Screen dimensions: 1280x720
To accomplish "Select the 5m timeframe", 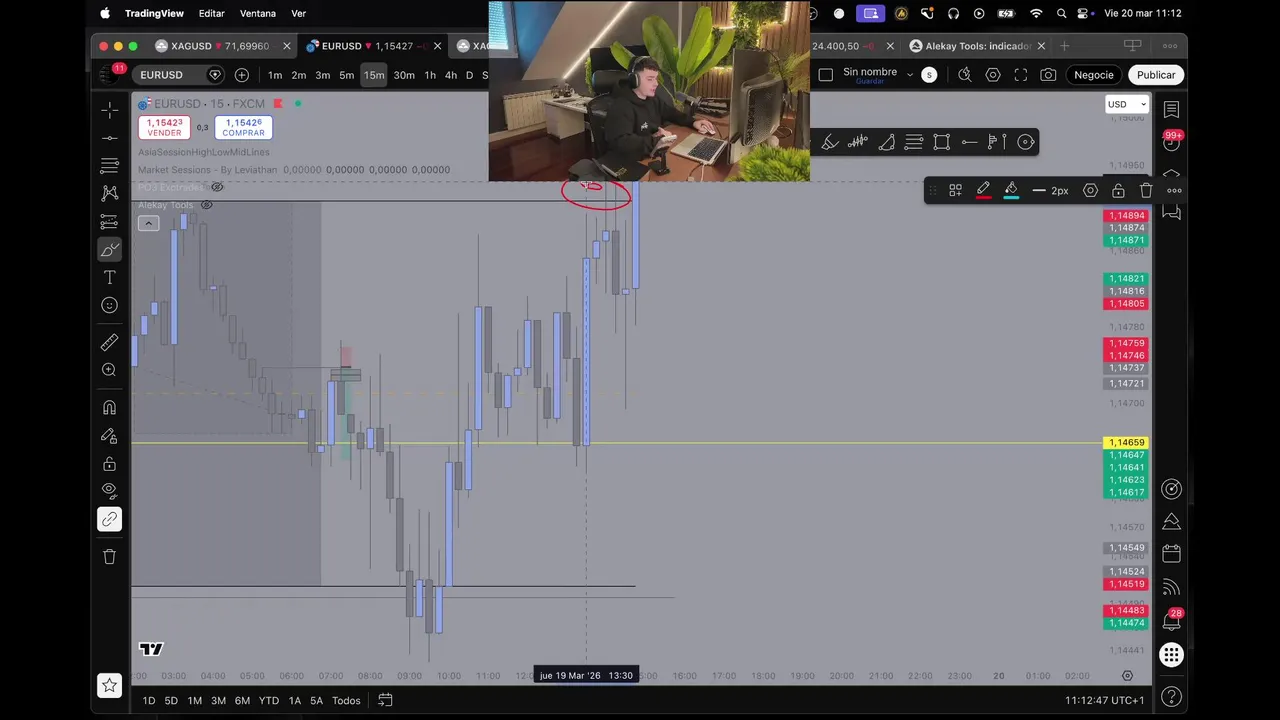I will (x=346, y=75).
